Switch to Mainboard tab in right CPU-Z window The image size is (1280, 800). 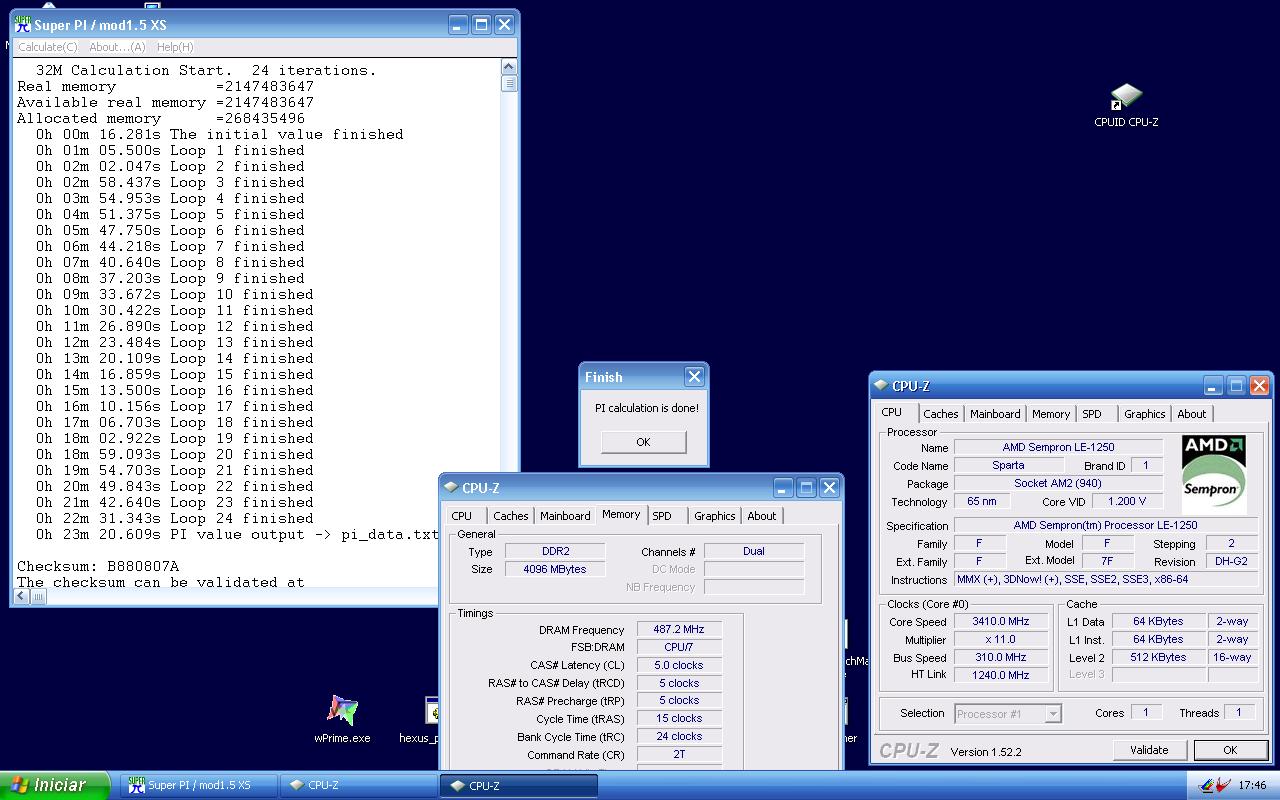tap(995, 414)
